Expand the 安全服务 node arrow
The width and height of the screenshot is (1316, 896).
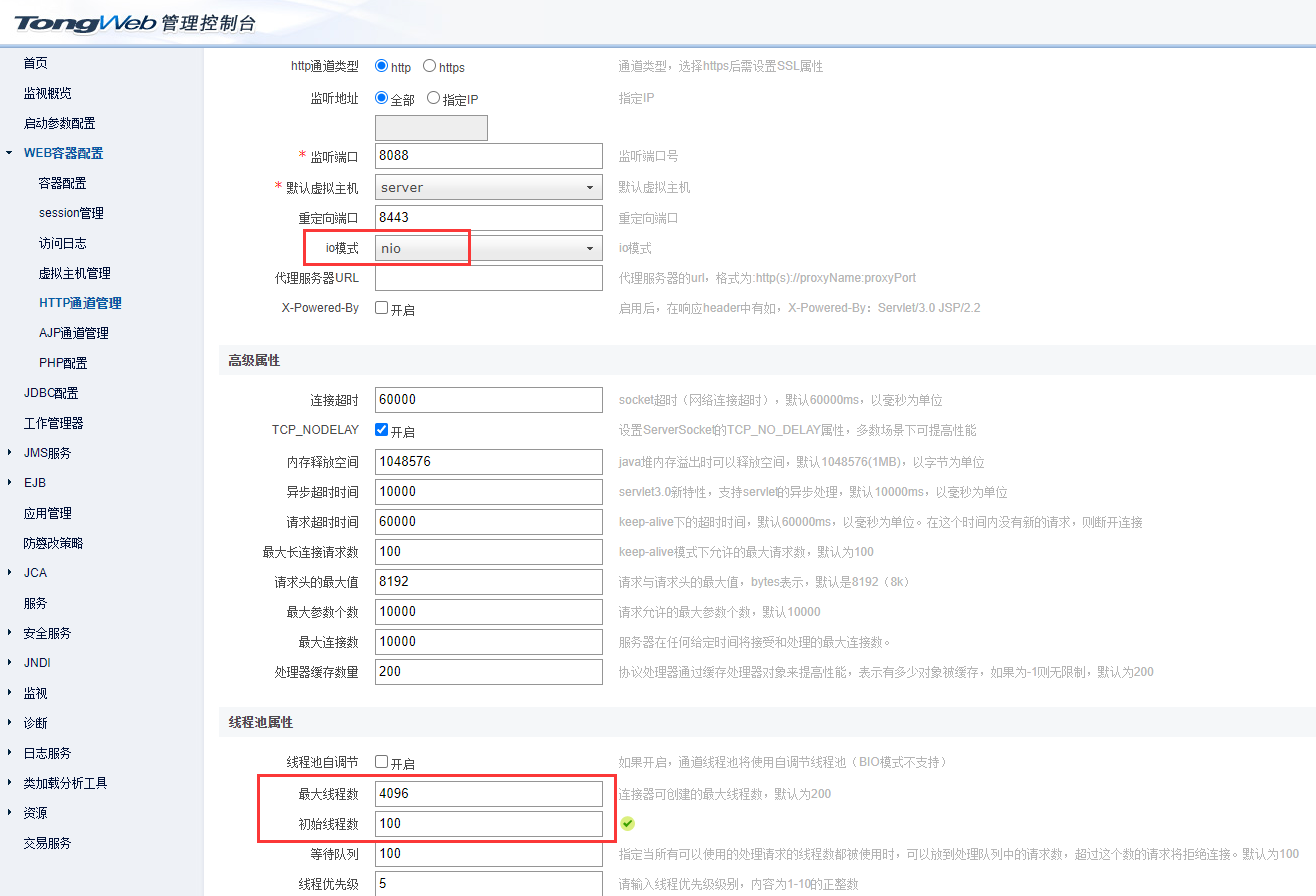coord(9,633)
